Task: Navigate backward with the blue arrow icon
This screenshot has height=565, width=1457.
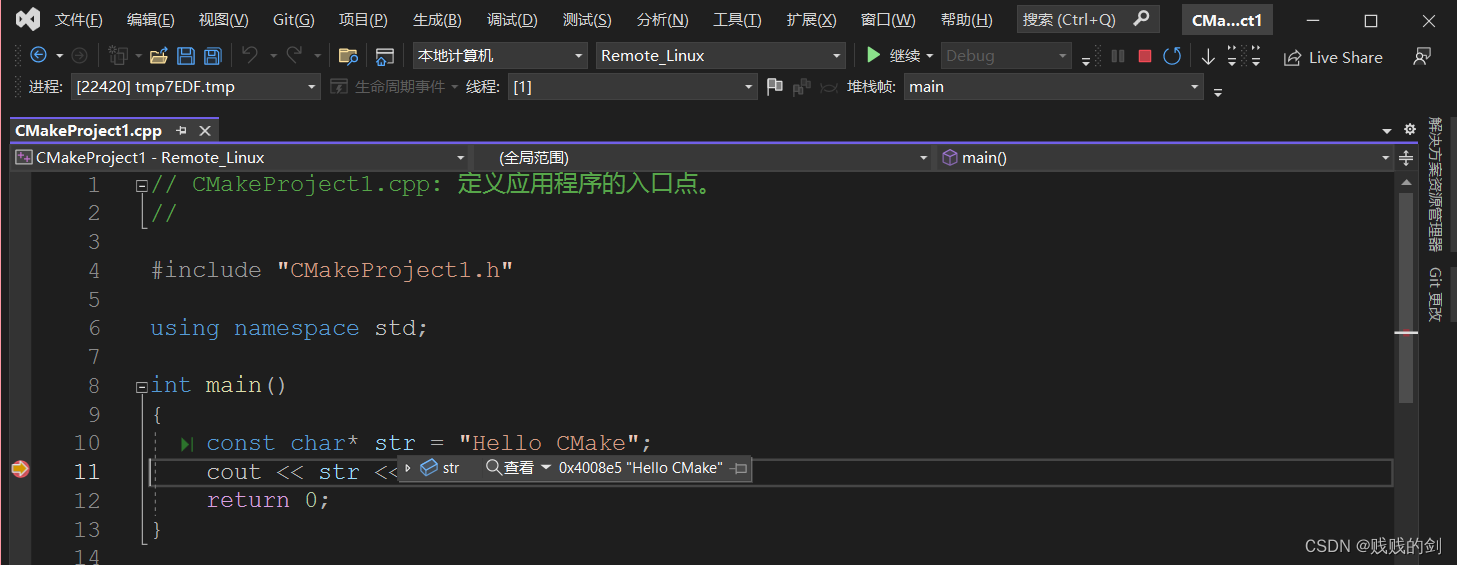Action: (x=39, y=56)
